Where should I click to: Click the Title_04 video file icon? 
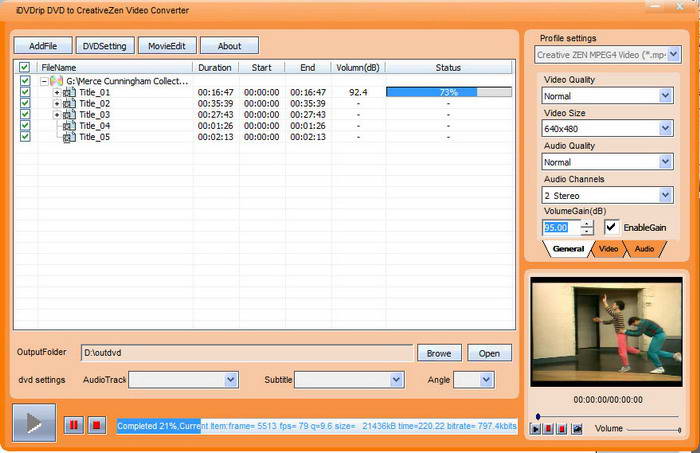(69, 126)
